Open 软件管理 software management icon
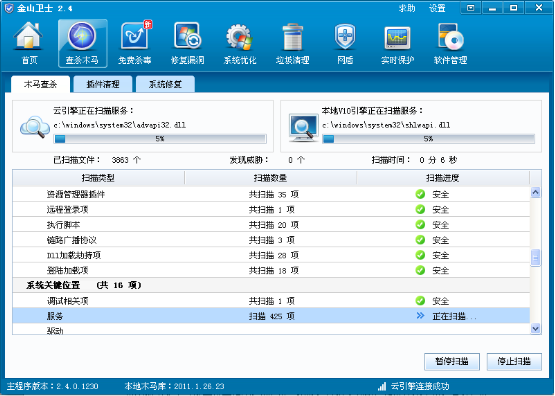 [x=450, y=43]
